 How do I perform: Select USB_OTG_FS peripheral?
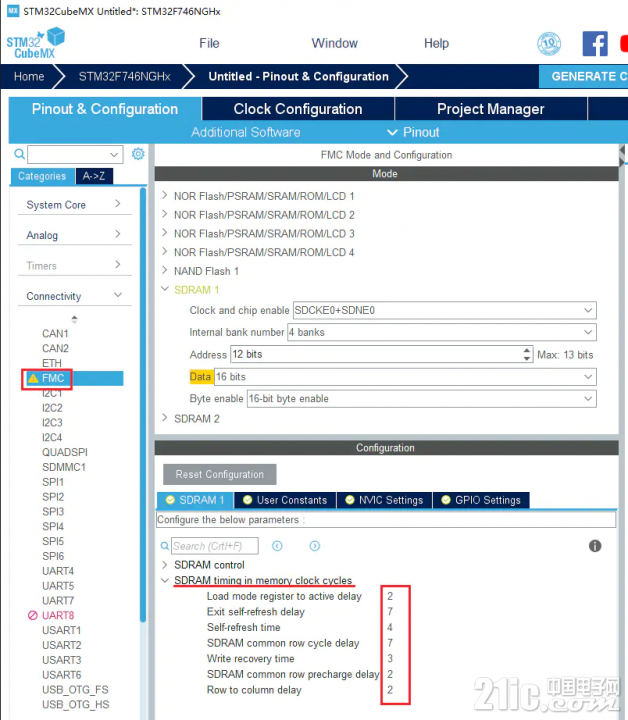75,690
